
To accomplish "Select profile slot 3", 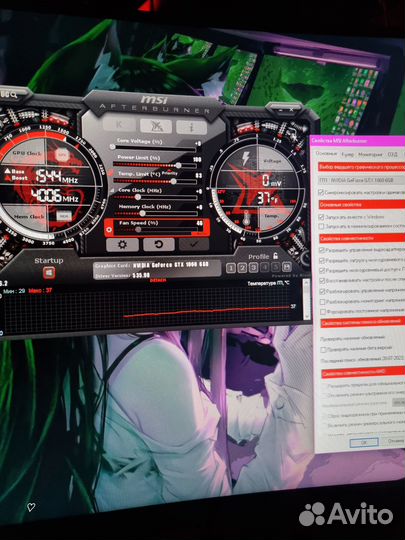I will point(253,268).
